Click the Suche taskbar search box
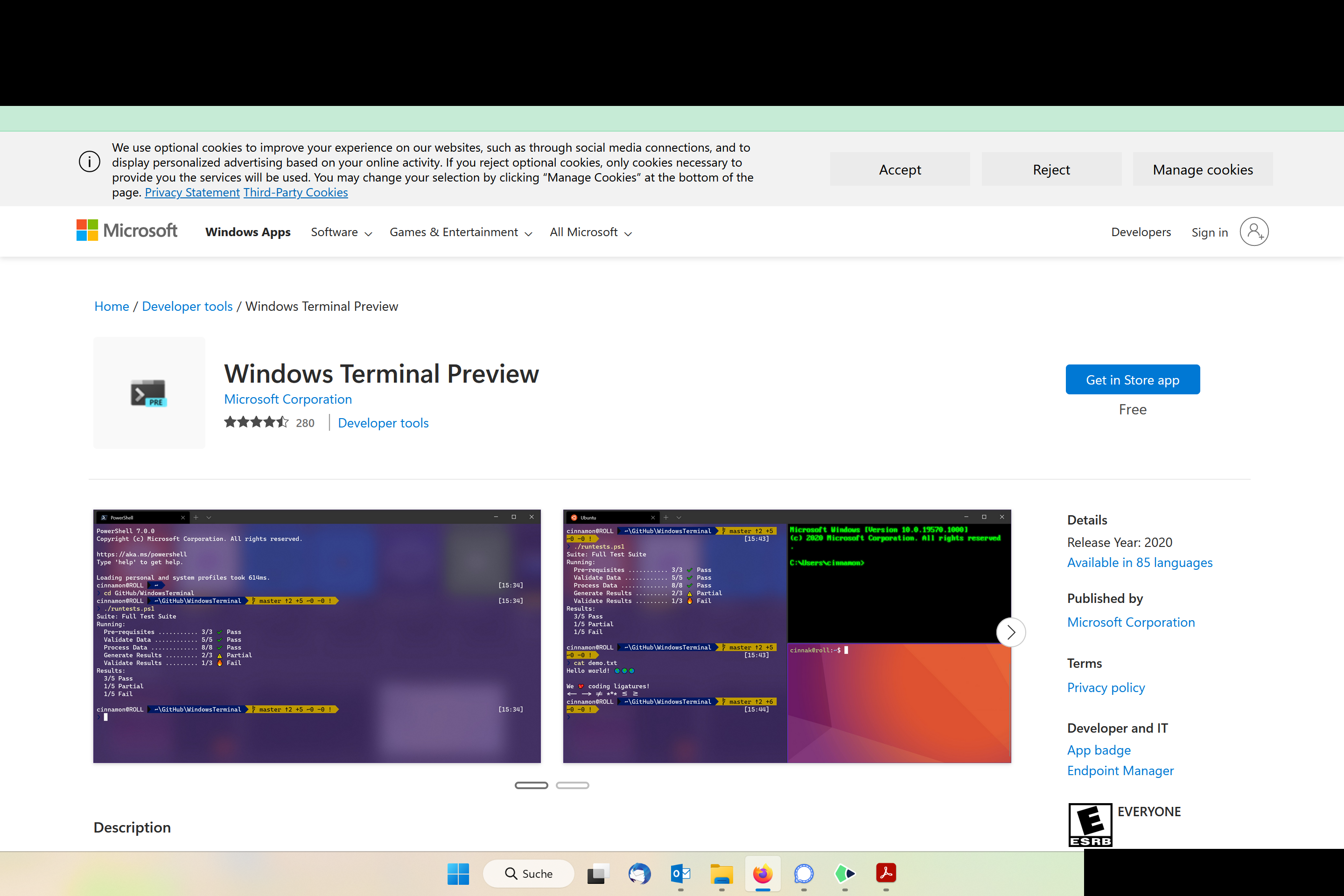 pyautogui.click(x=529, y=874)
